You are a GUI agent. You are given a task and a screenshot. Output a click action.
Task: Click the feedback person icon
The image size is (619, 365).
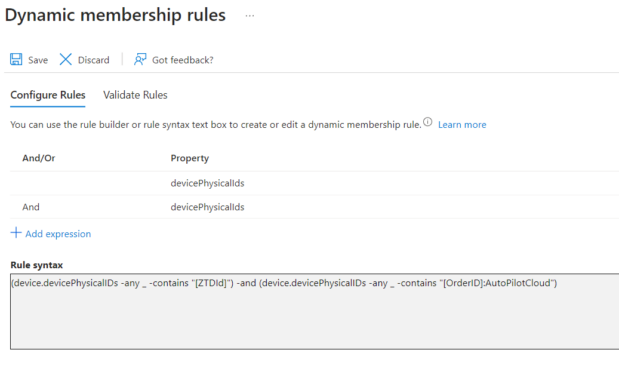coord(140,59)
